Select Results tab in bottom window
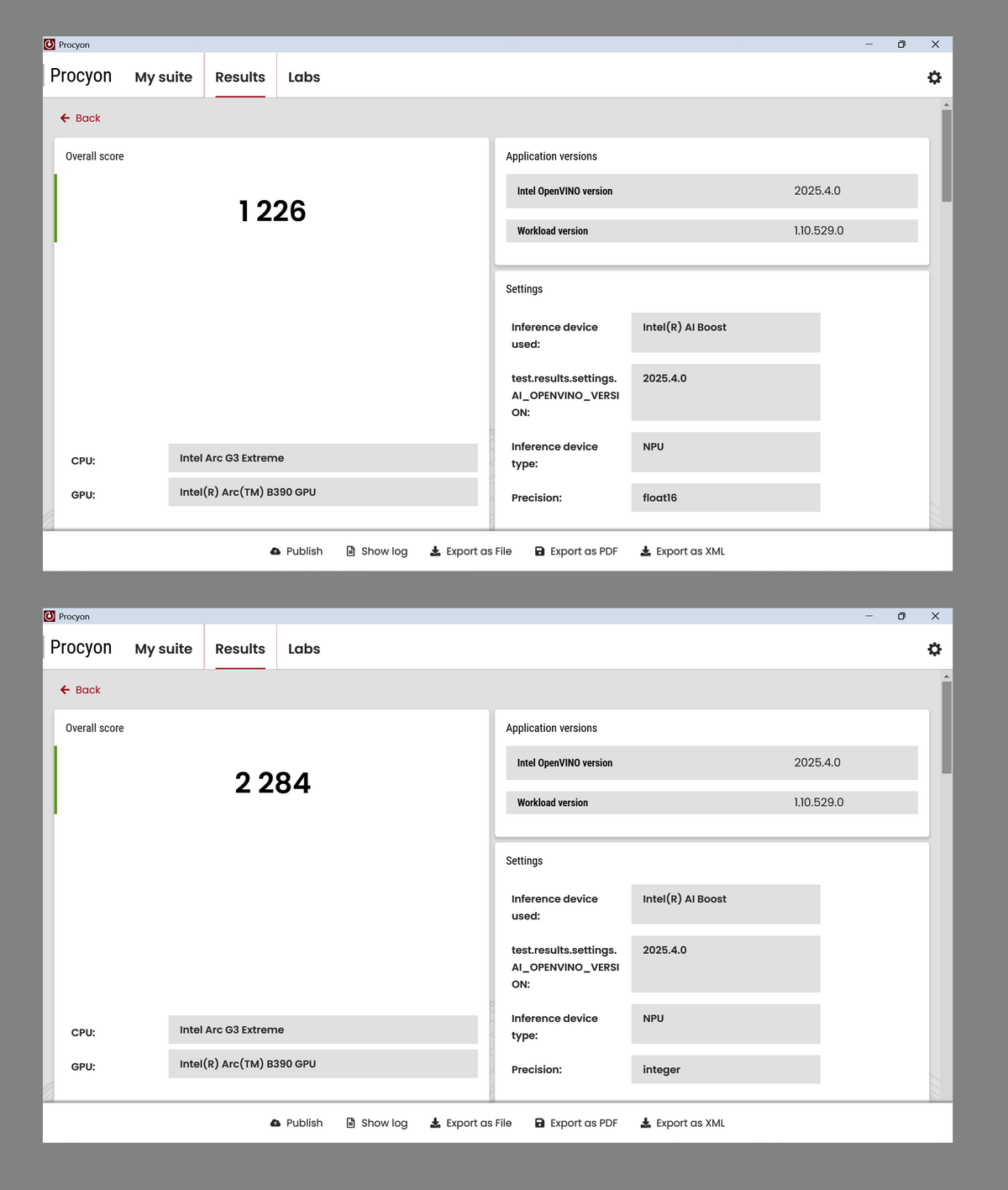Image resolution: width=1008 pixels, height=1190 pixels. (240, 649)
